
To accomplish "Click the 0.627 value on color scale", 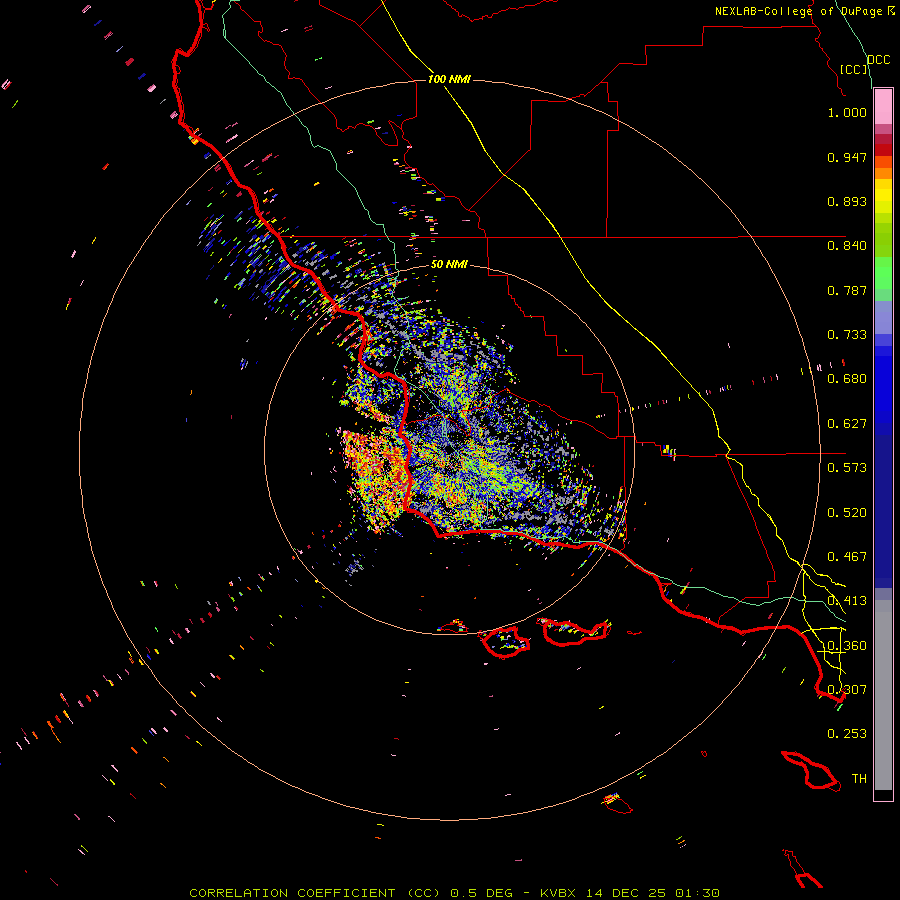I will point(847,424).
